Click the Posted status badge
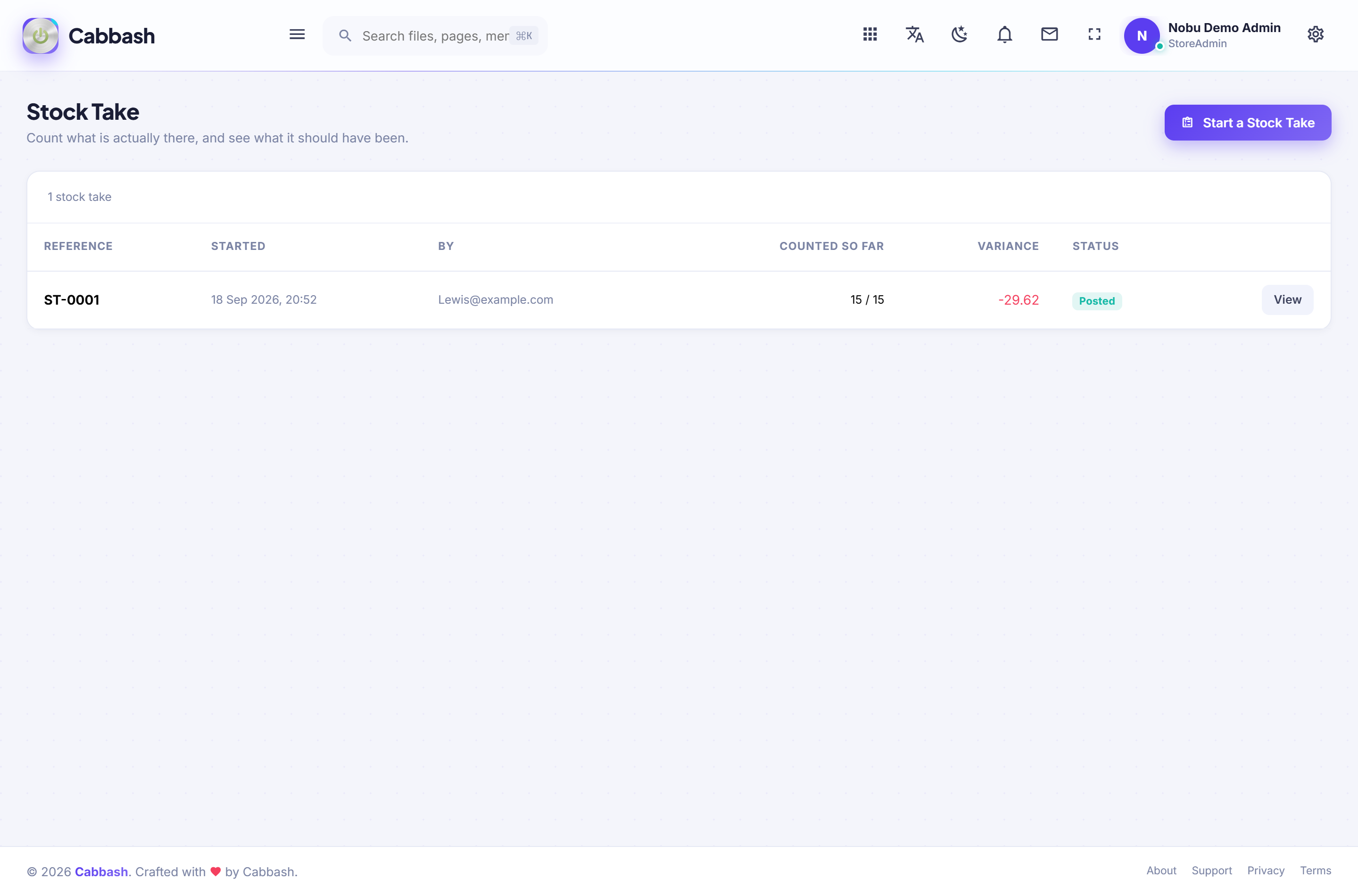The width and height of the screenshot is (1358, 896). pos(1096,301)
